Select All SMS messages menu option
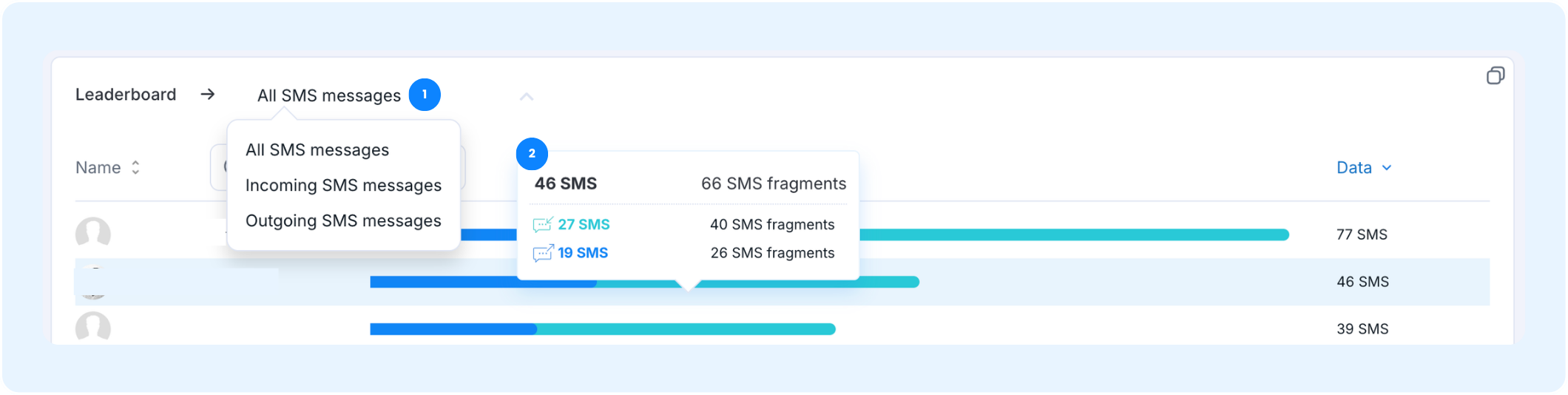Viewport: 1568px width, 395px height. click(x=317, y=150)
